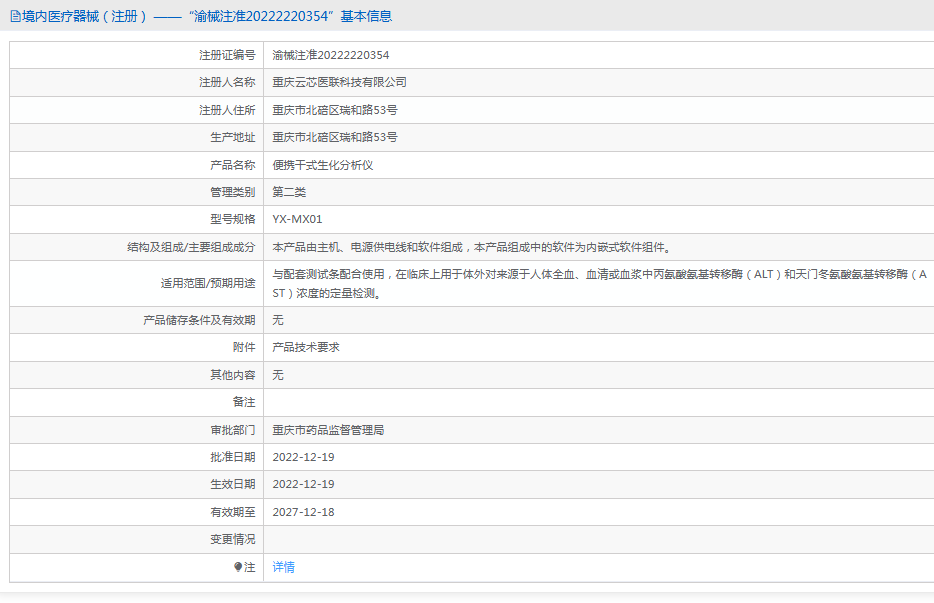Click the 其他内容 label
Screen dimensions: 934x603
click(233, 375)
